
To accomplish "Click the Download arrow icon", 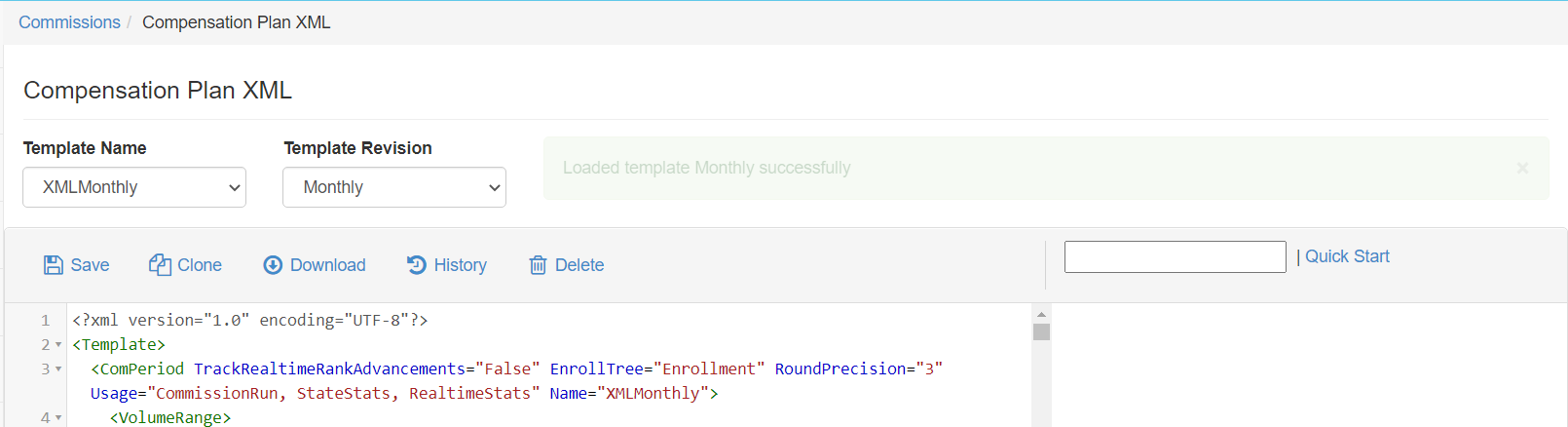I will 273,265.
